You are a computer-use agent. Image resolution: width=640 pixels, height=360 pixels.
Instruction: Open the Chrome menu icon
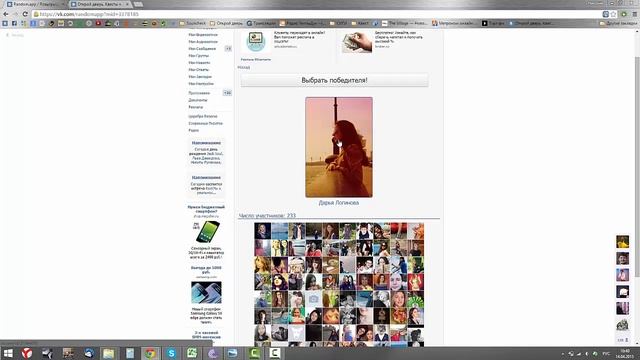(x=635, y=14)
